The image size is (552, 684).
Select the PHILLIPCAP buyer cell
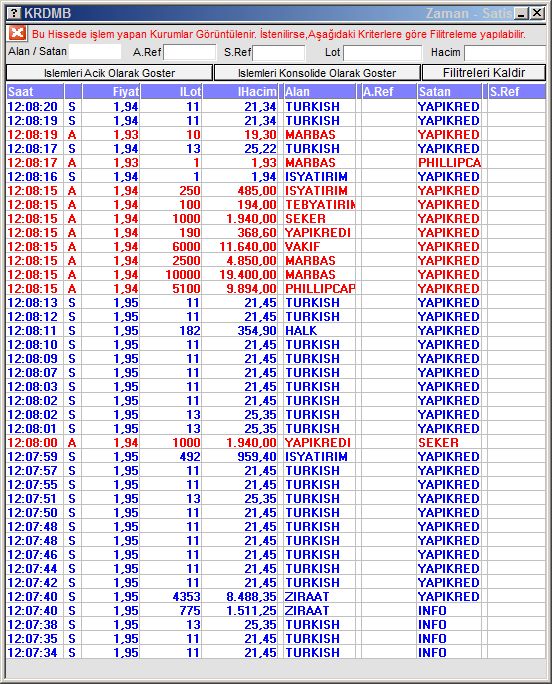coord(320,288)
